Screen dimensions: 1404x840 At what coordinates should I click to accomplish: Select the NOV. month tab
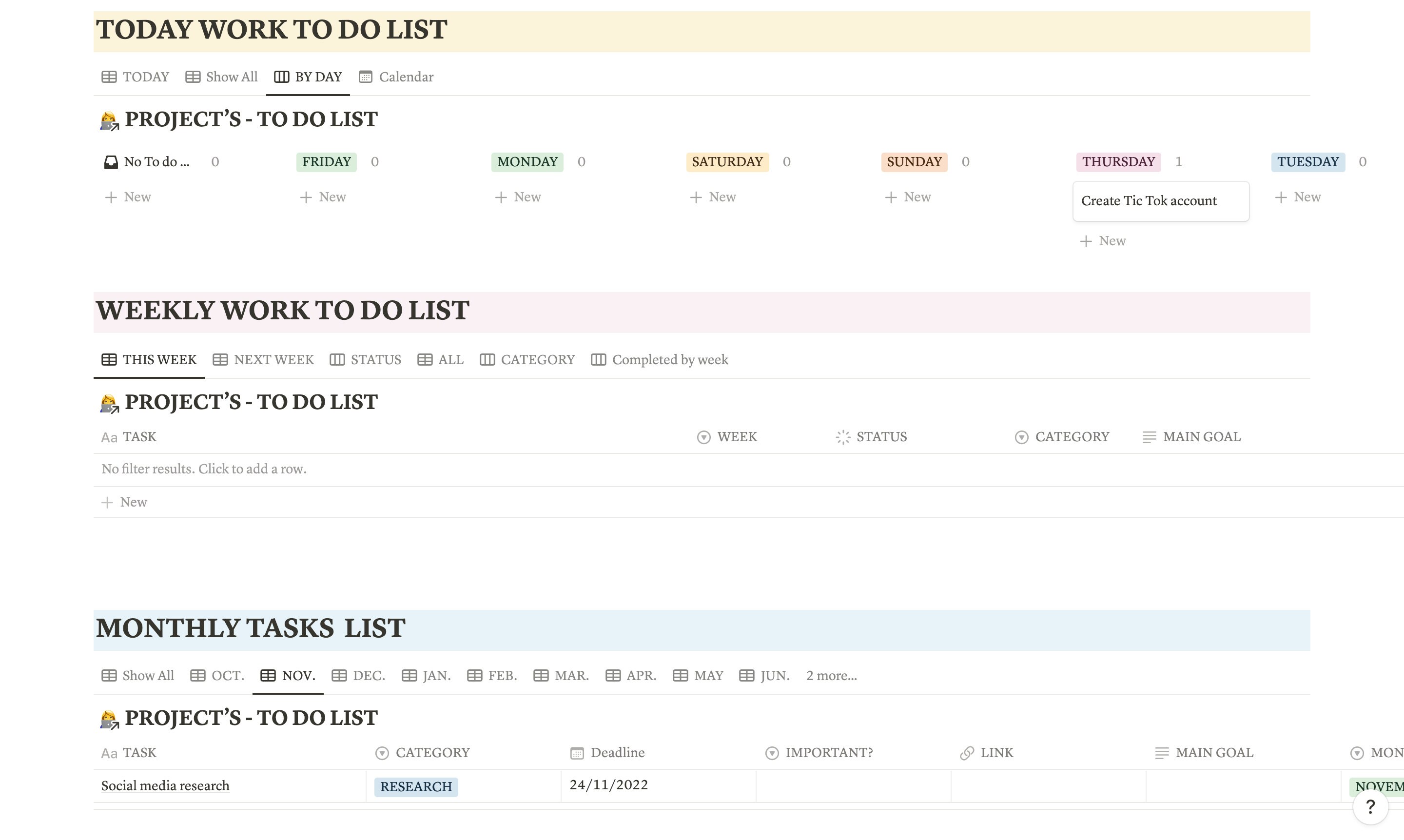coord(288,676)
